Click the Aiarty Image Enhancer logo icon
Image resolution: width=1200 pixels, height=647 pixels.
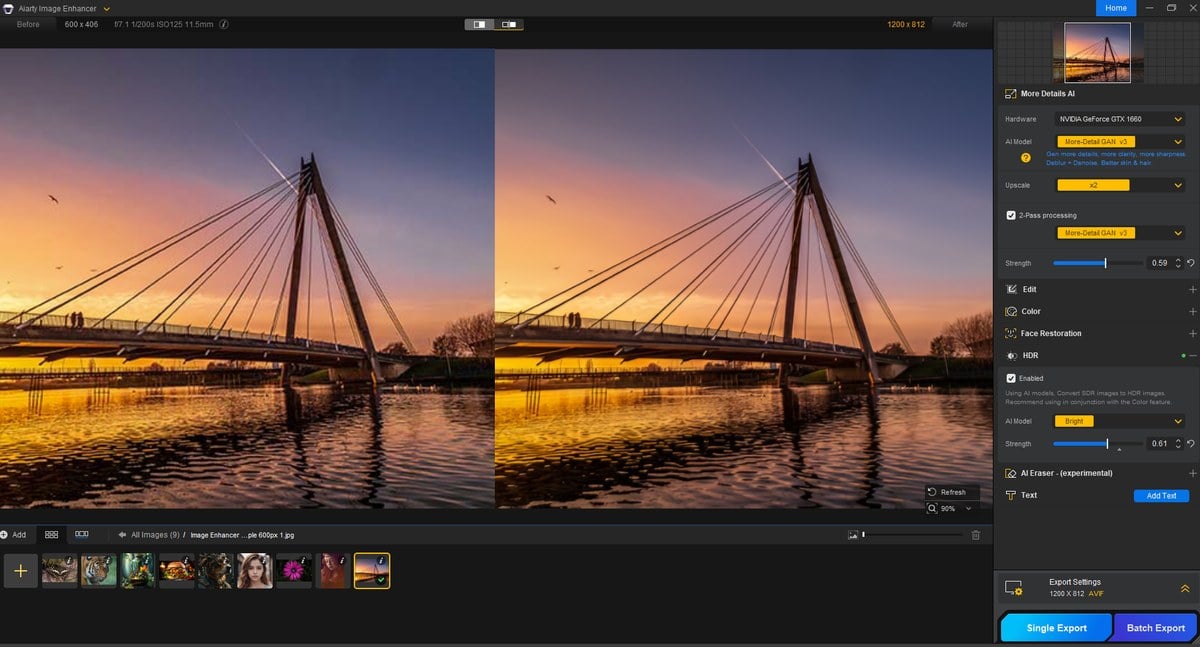coord(8,8)
